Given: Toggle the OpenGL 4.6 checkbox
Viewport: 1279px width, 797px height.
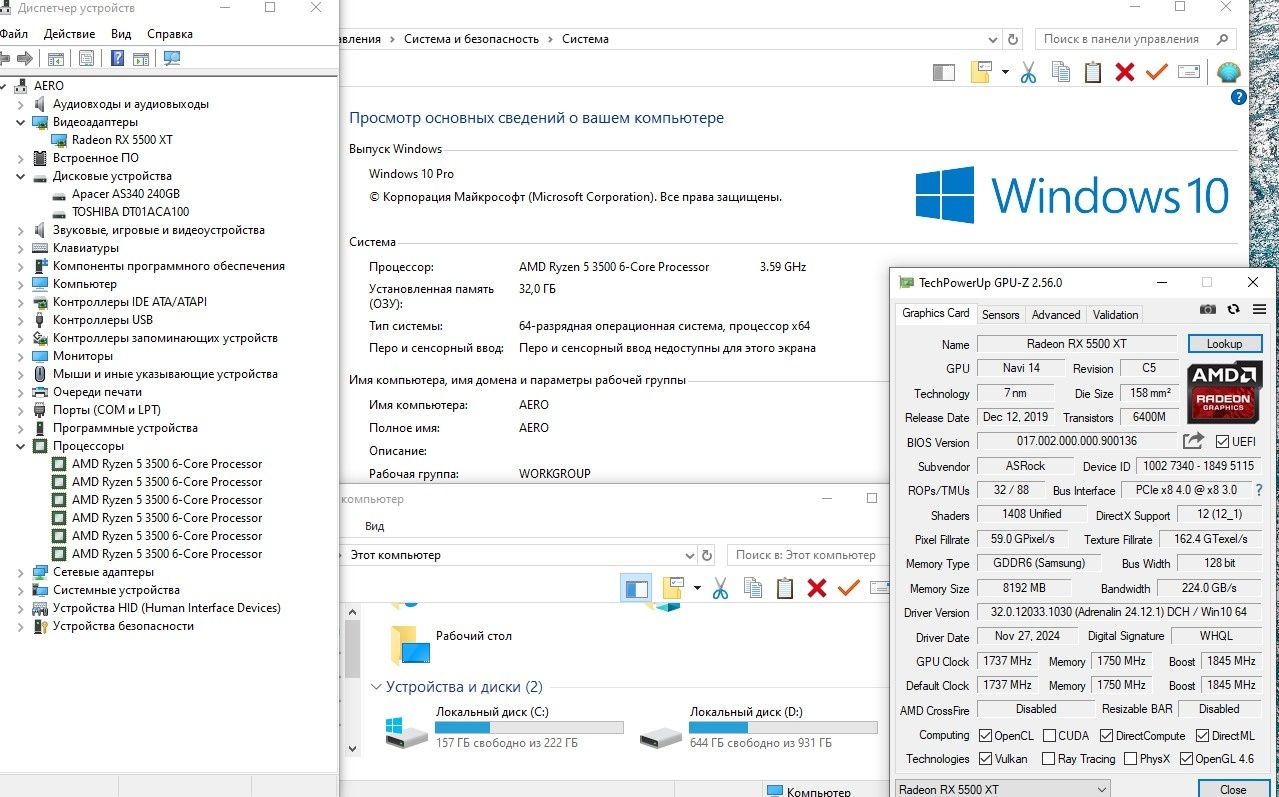Looking at the screenshot, I should (1186, 758).
